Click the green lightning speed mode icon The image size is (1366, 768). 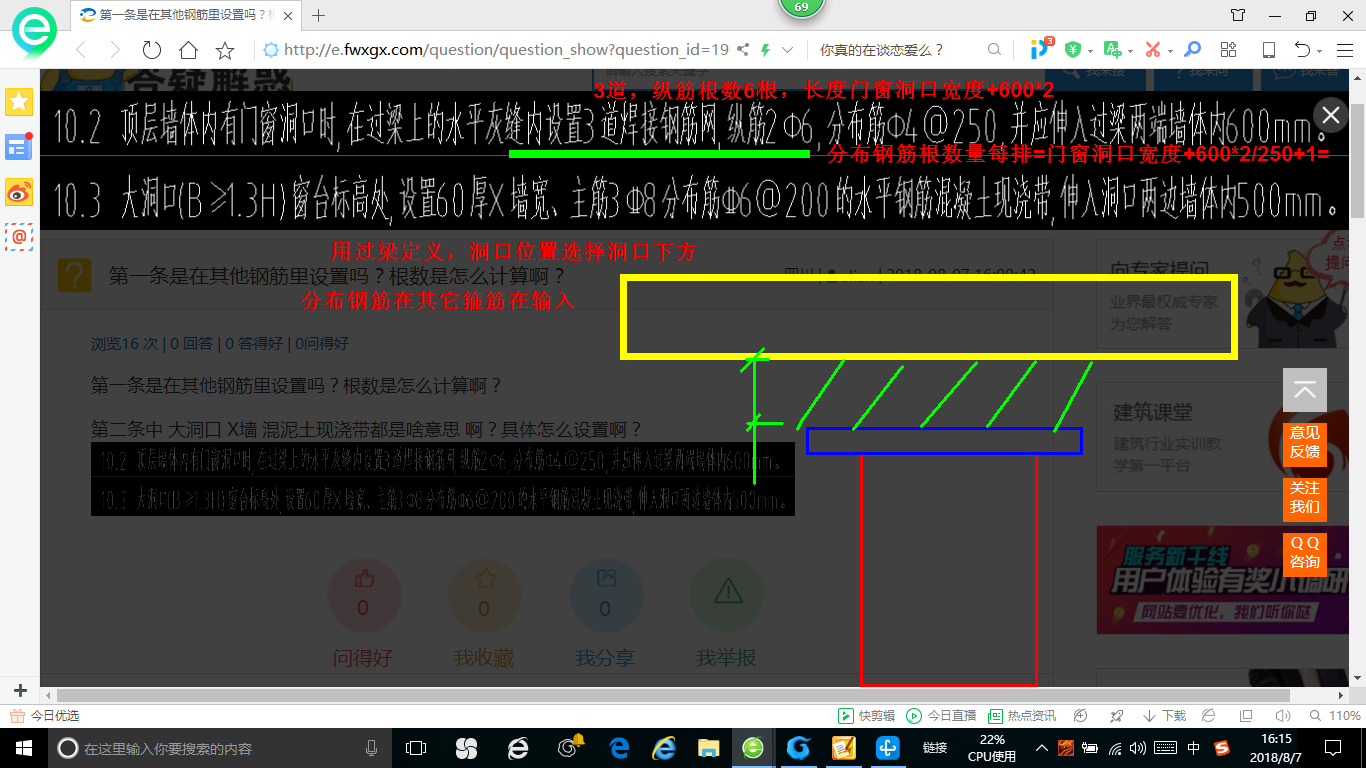click(765, 50)
